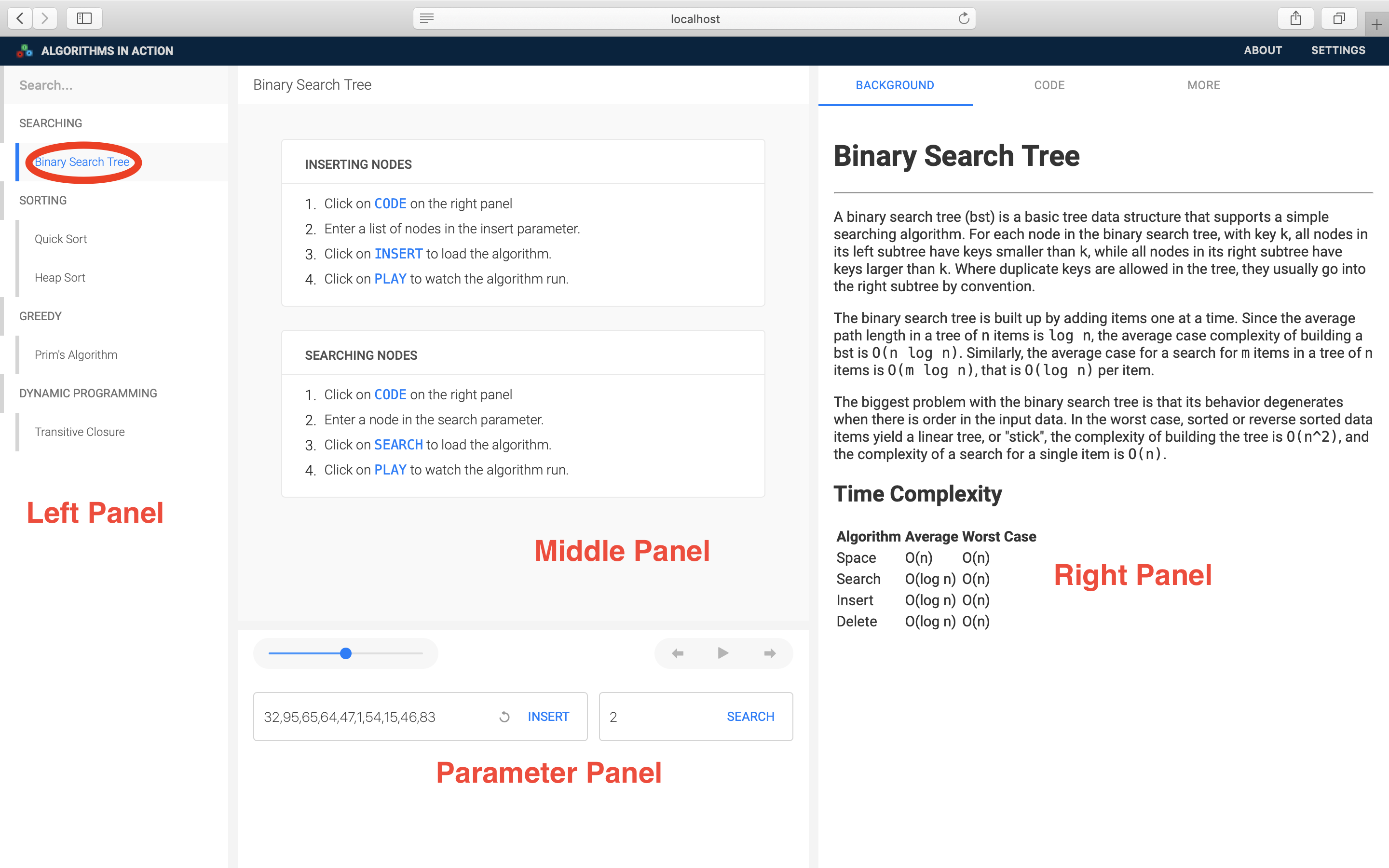Click the INSERT button

tap(548, 717)
